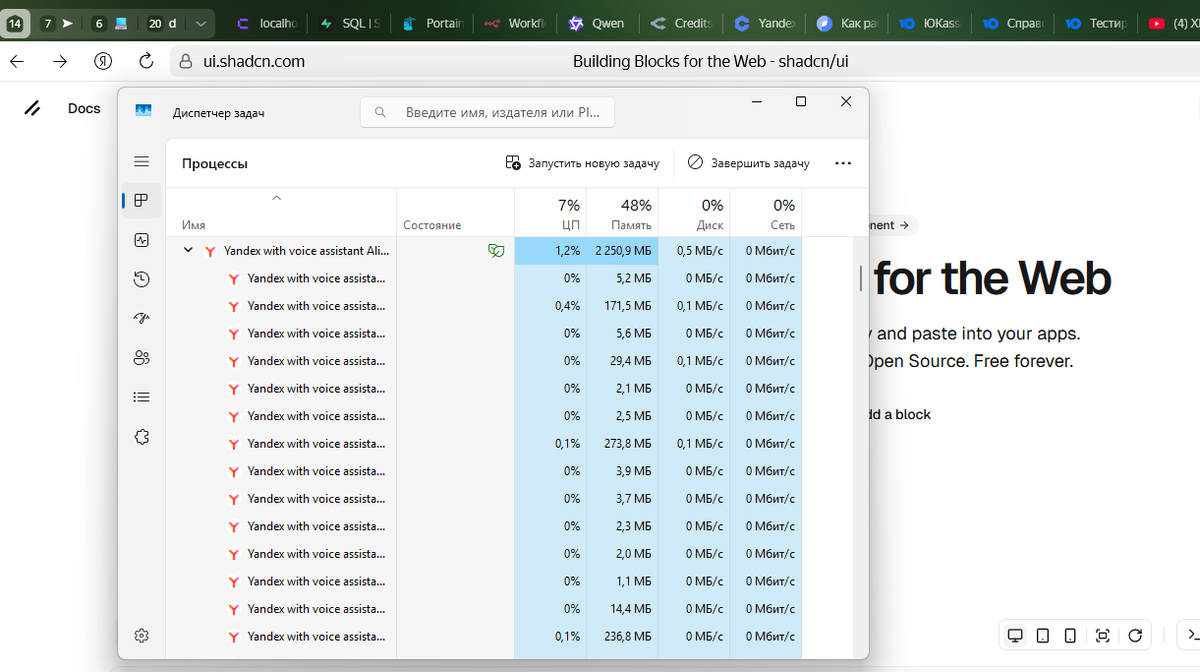
Task: Reload the page with browser refresh icon
Action: [x=146, y=61]
